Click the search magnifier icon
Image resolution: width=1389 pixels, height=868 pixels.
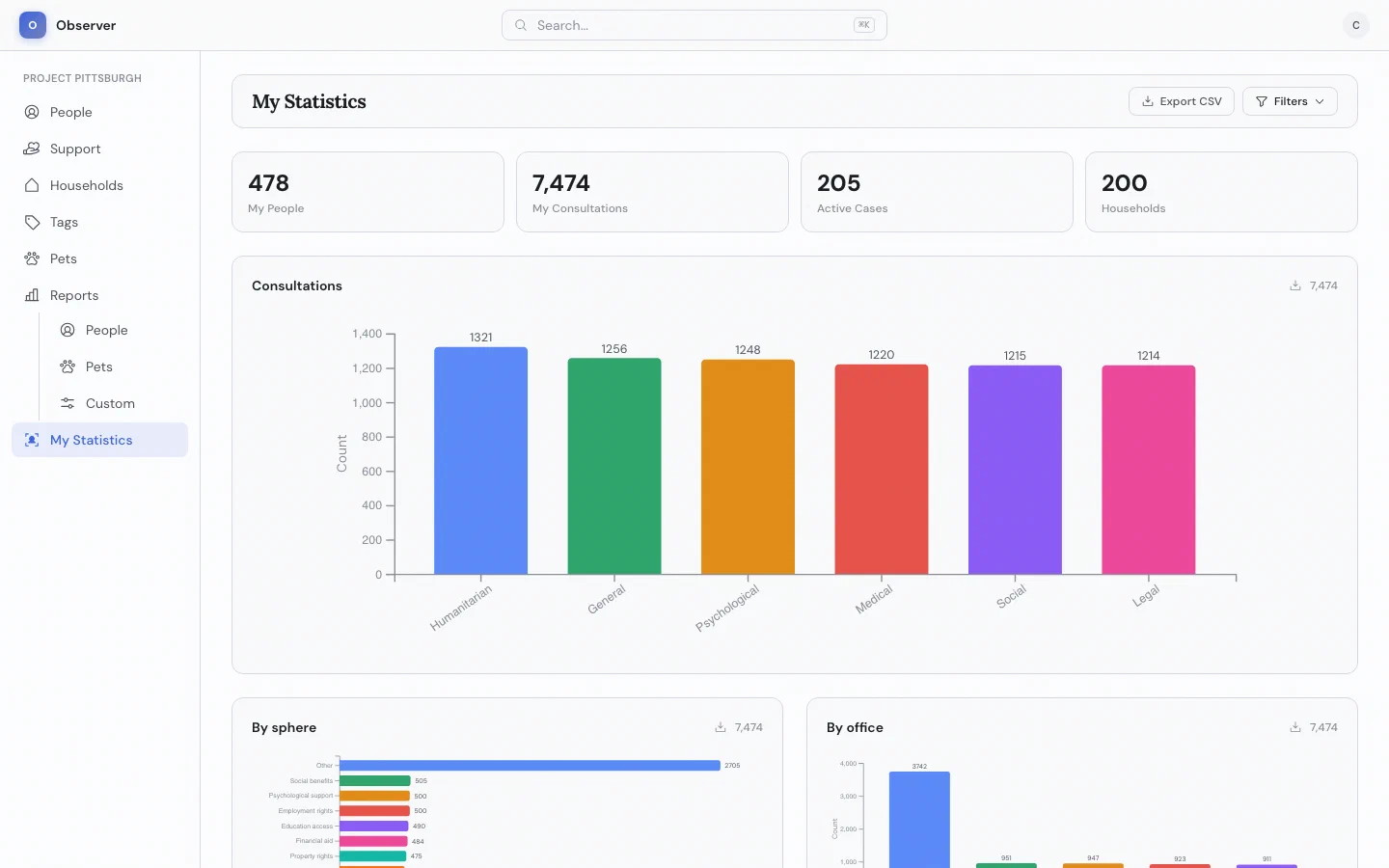click(521, 25)
